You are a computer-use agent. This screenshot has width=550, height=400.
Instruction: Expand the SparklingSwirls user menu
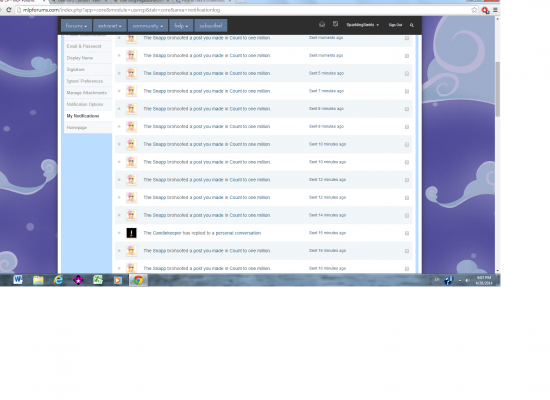[x=363, y=25]
